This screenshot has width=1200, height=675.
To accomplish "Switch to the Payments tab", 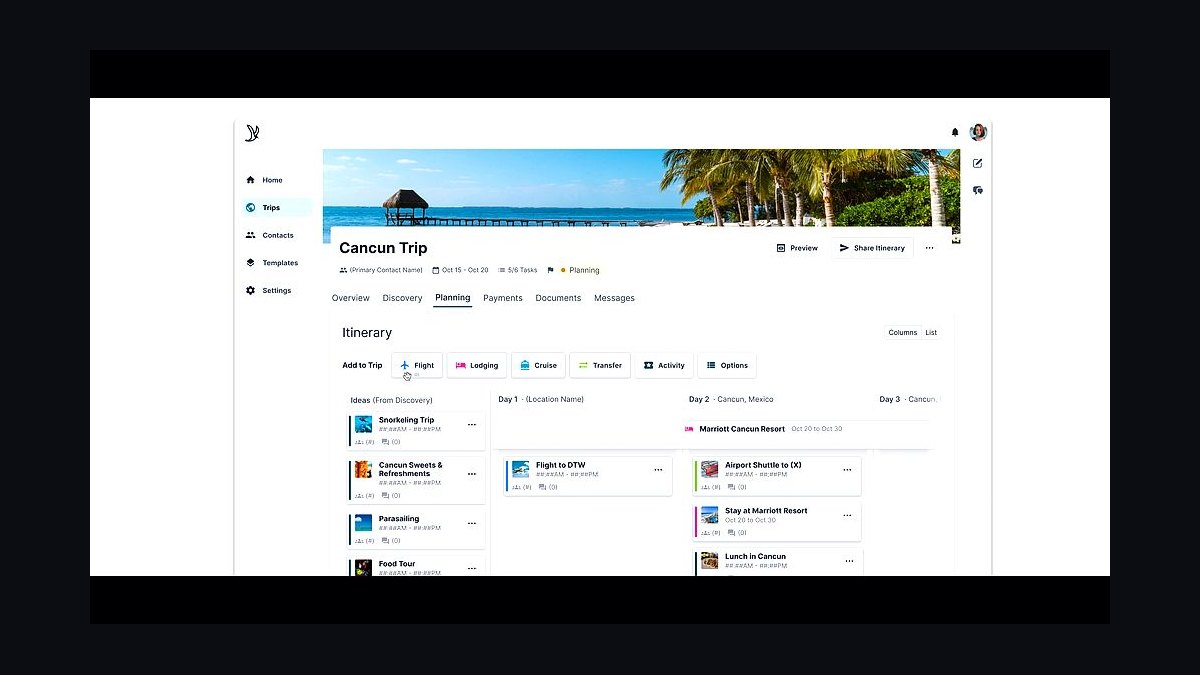I will tap(503, 298).
